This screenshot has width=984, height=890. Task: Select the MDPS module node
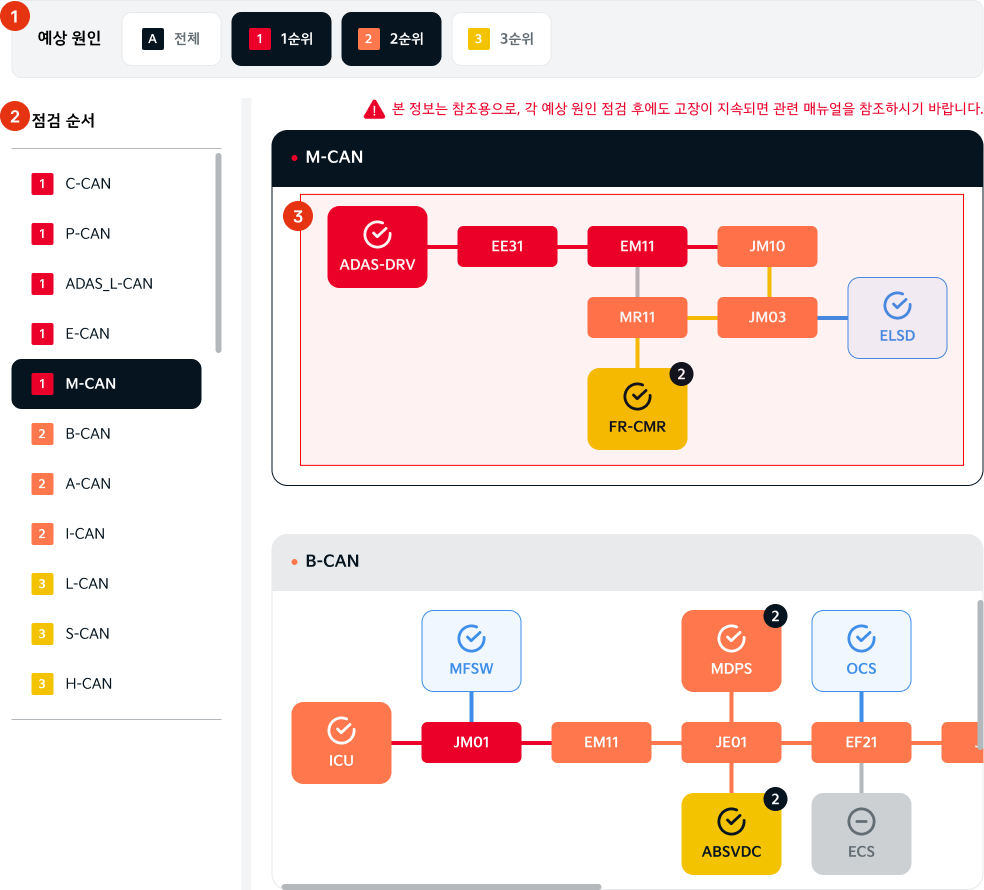click(x=731, y=651)
